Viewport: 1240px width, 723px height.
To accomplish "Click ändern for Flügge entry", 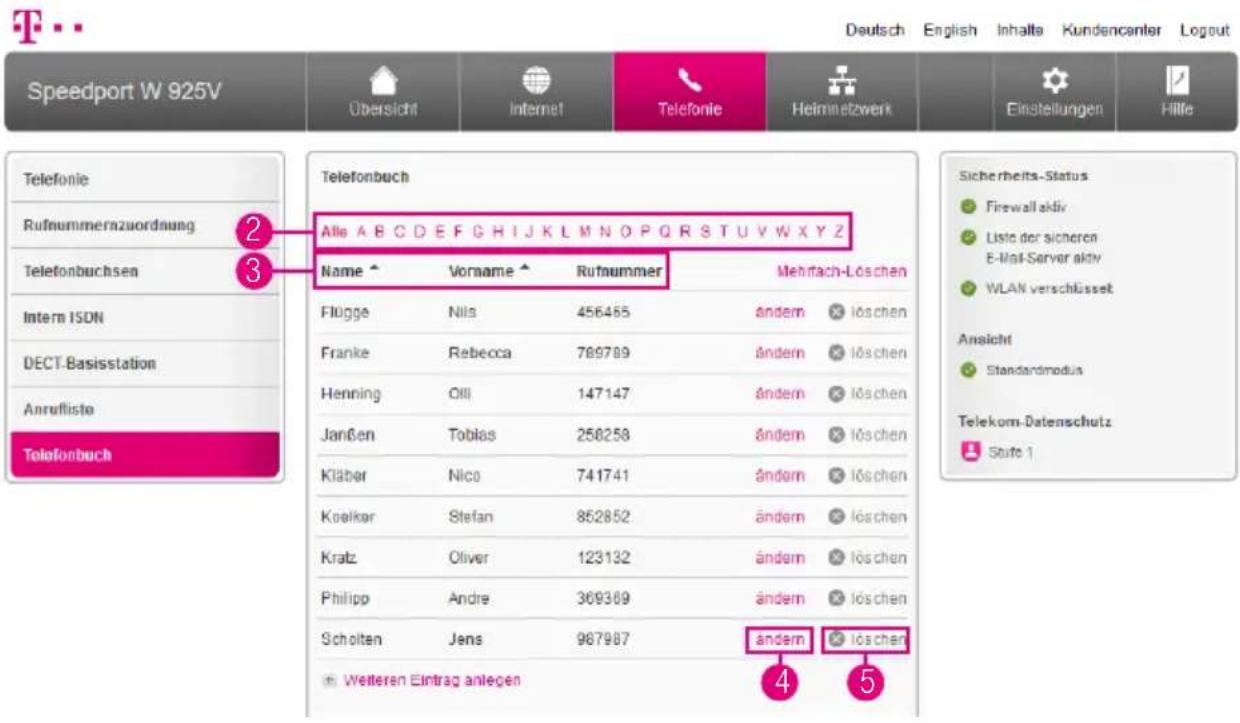I will point(780,312).
